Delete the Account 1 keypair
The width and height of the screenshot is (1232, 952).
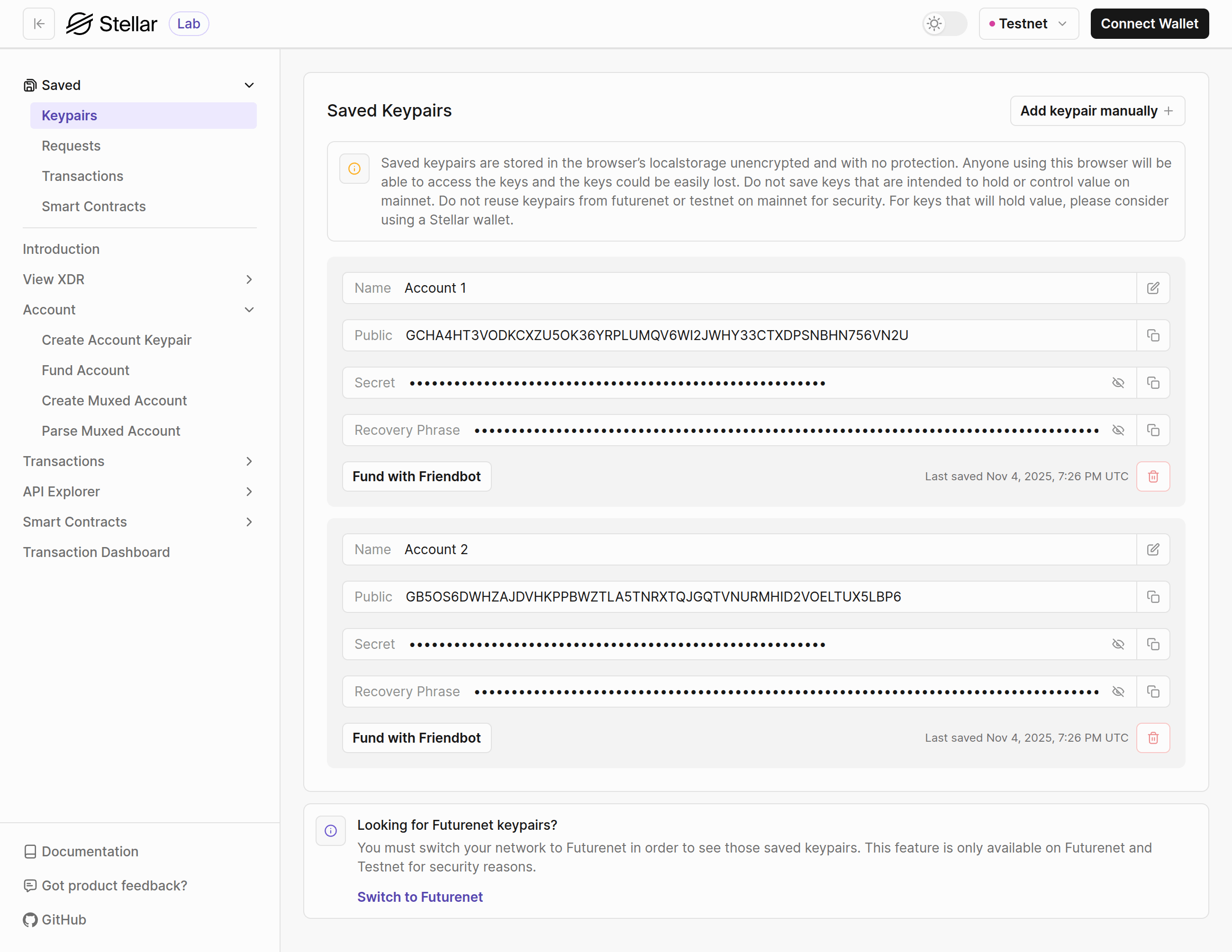pos(1152,476)
